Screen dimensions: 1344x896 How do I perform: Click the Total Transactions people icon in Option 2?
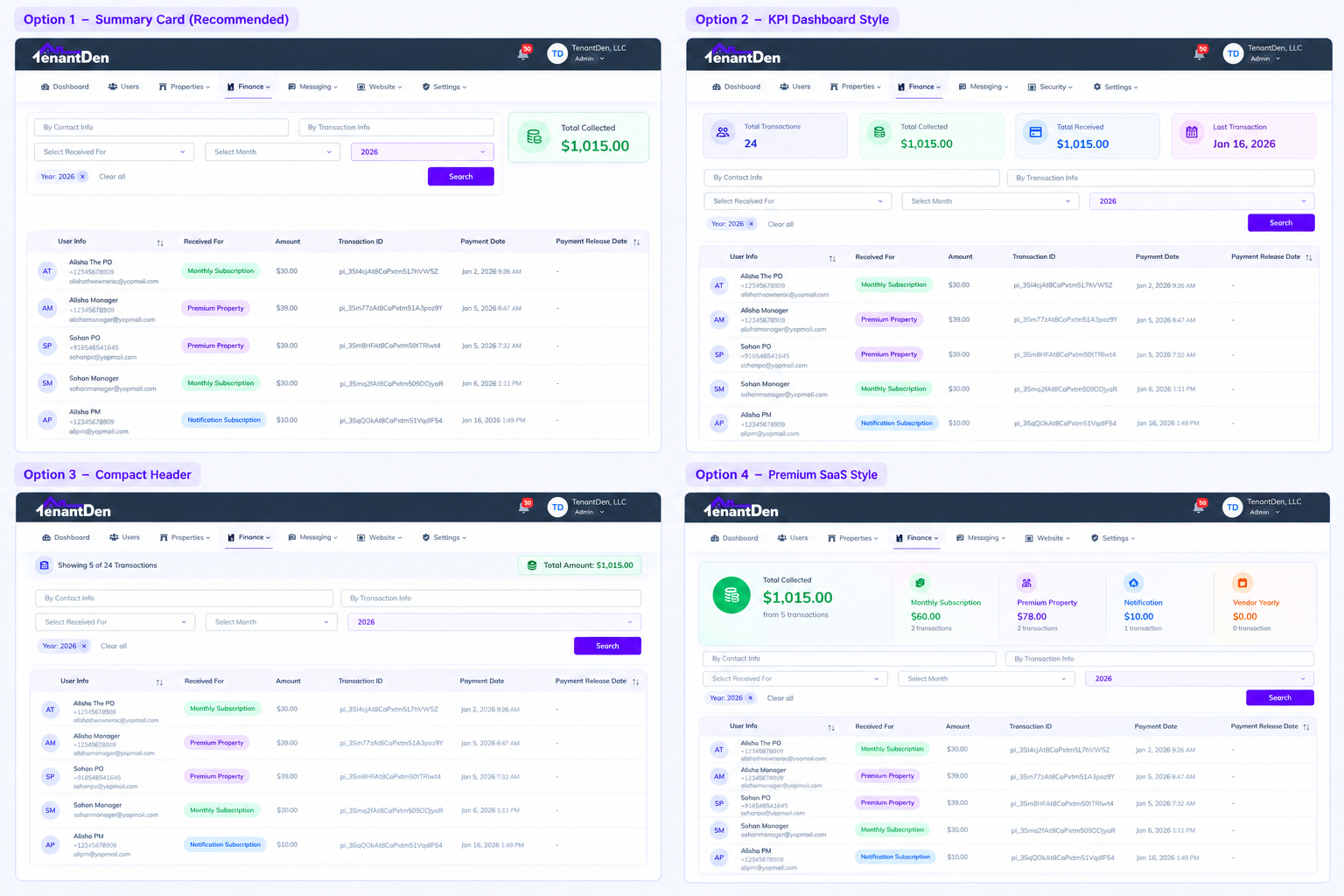click(x=723, y=133)
